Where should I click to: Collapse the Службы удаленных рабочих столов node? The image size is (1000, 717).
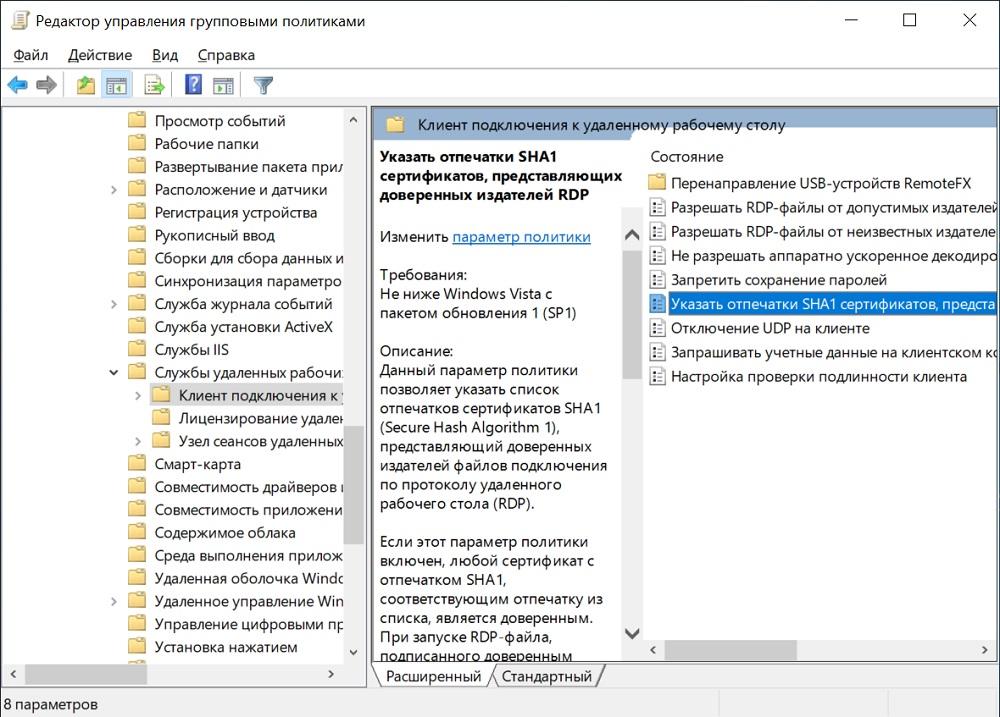pyautogui.click(x=114, y=372)
